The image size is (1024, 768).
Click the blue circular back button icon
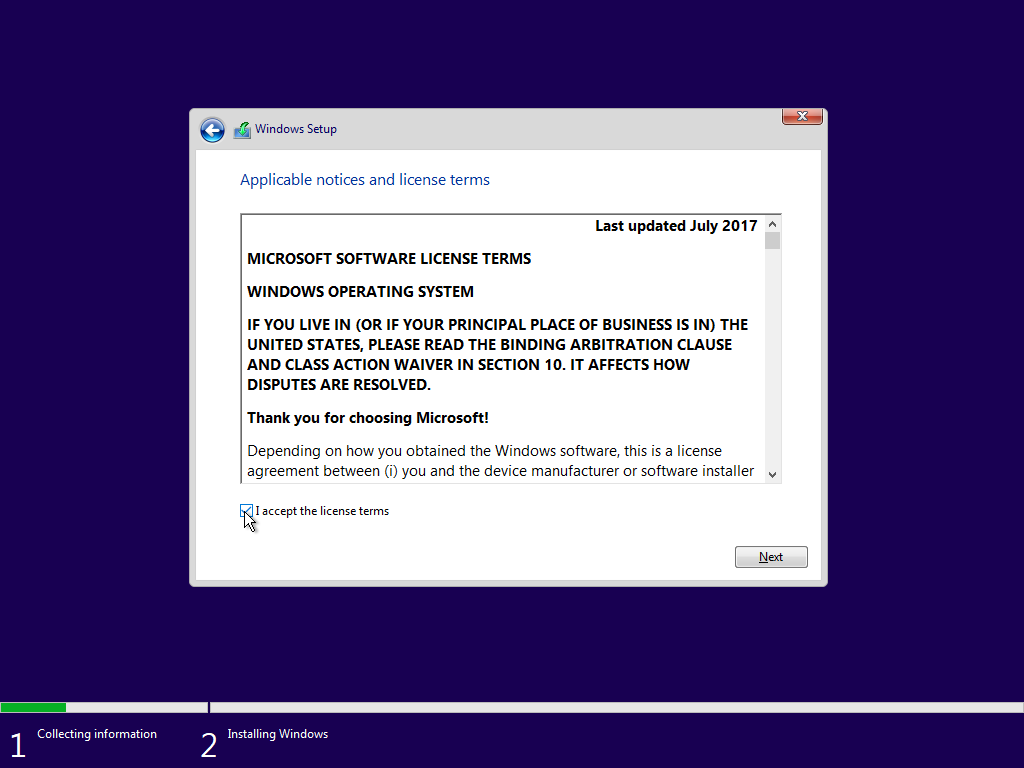pyautogui.click(x=212, y=130)
